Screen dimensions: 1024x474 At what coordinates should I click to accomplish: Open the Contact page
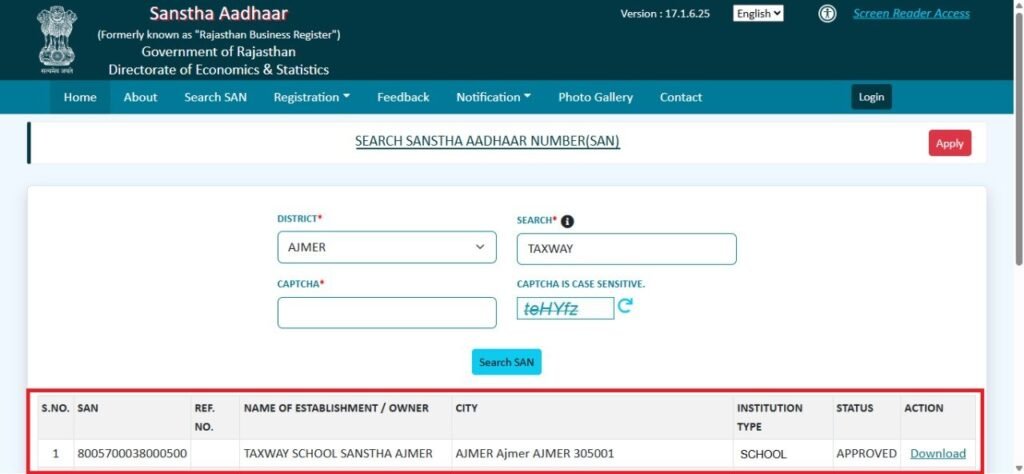coord(680,97)
